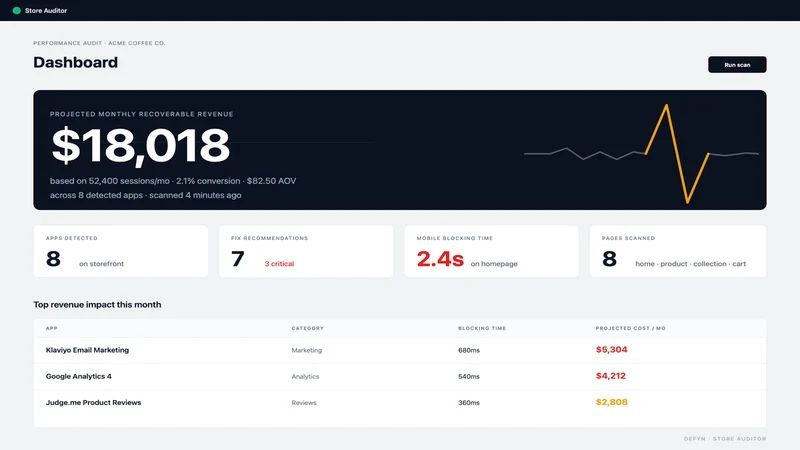
Task: Open the Pages Scanned card
Action: click(x=678, y=252)
